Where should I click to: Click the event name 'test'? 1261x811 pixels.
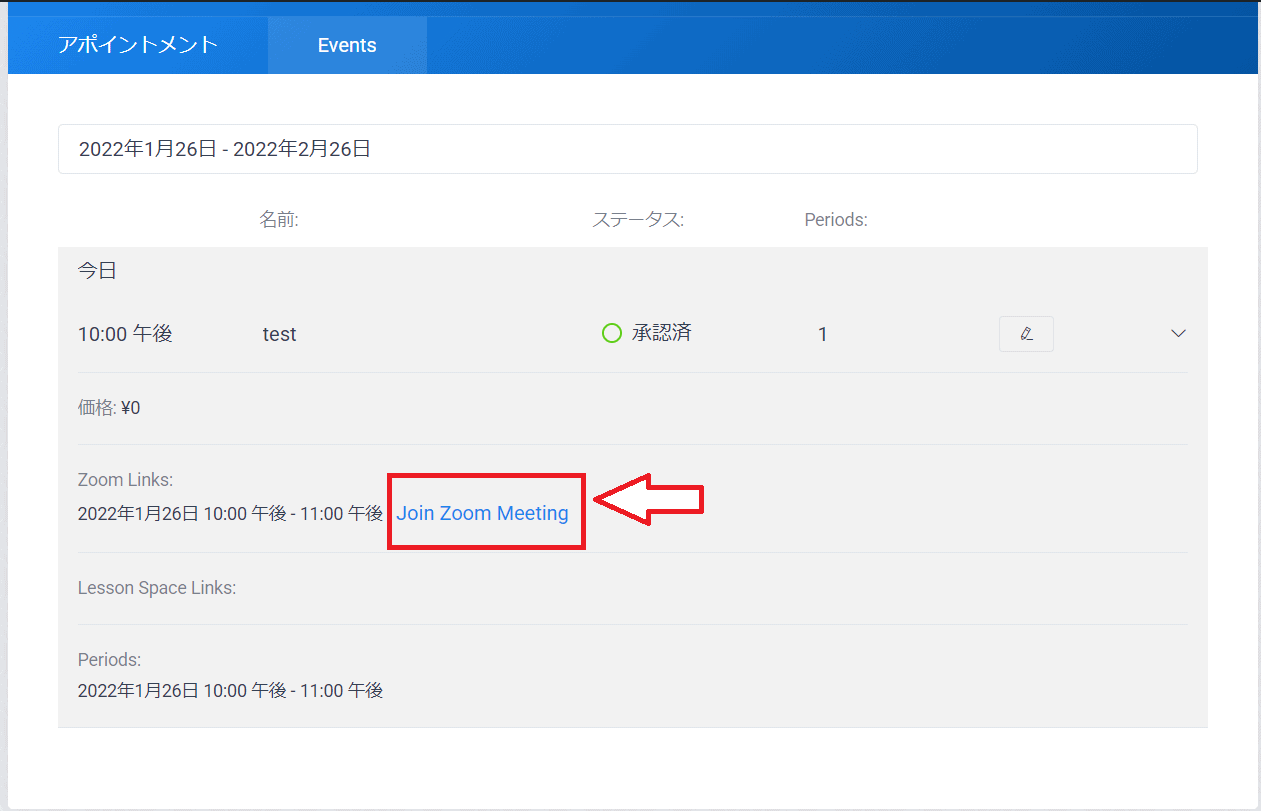click(x=279, y=335)
